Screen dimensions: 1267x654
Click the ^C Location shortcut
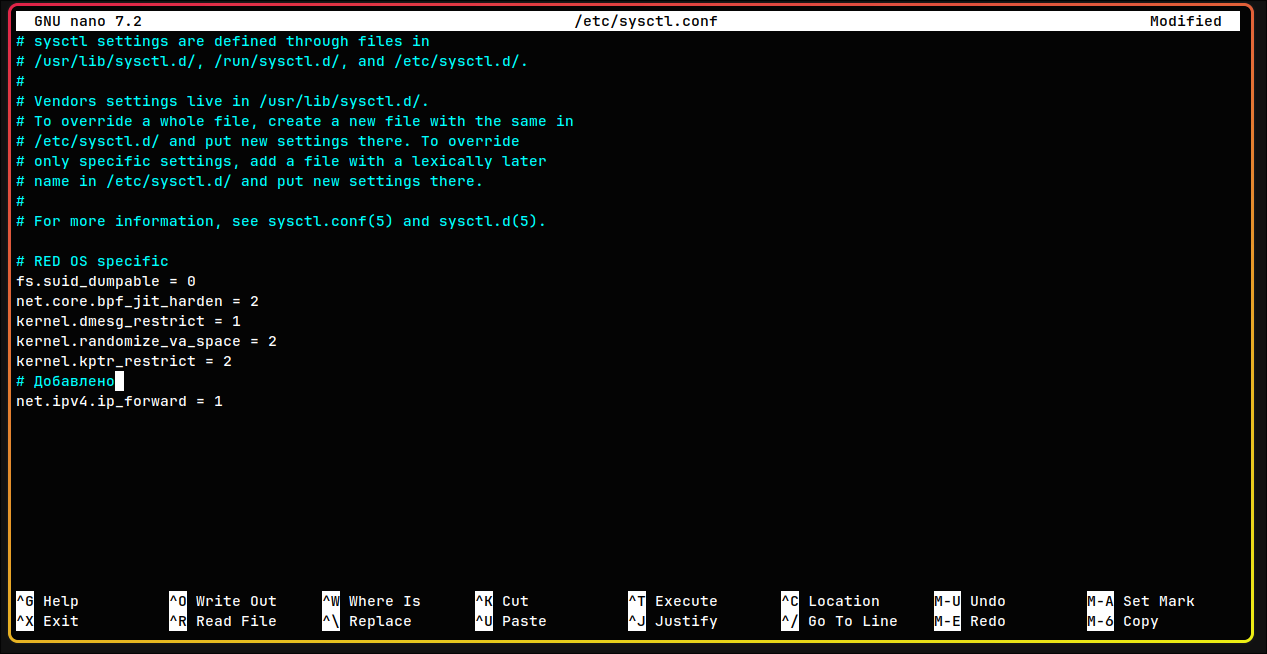[x=830, y=601]
